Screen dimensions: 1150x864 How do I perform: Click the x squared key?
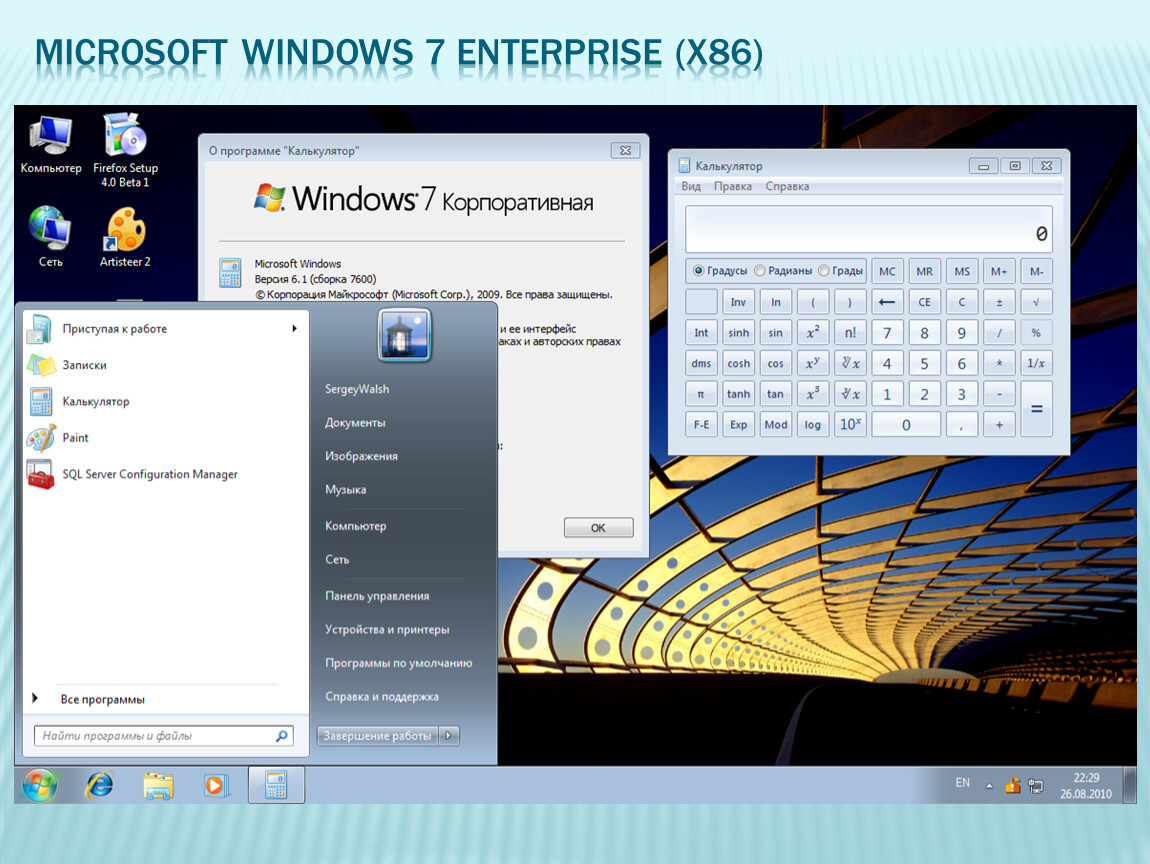point(813,332)
